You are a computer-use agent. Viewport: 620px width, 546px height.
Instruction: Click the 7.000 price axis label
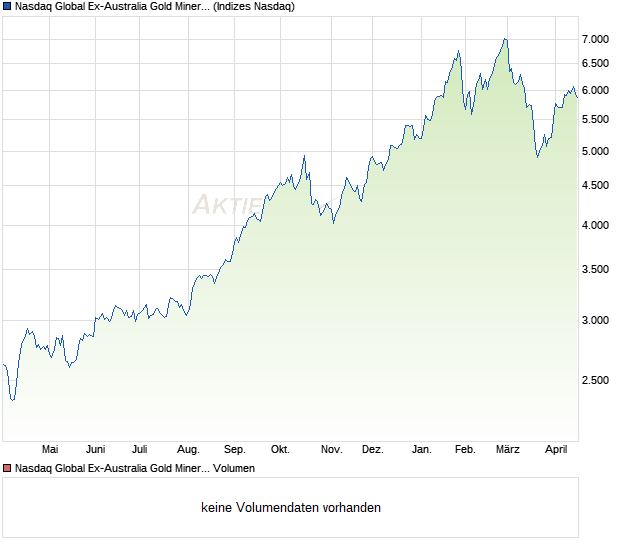coord(595,39)
